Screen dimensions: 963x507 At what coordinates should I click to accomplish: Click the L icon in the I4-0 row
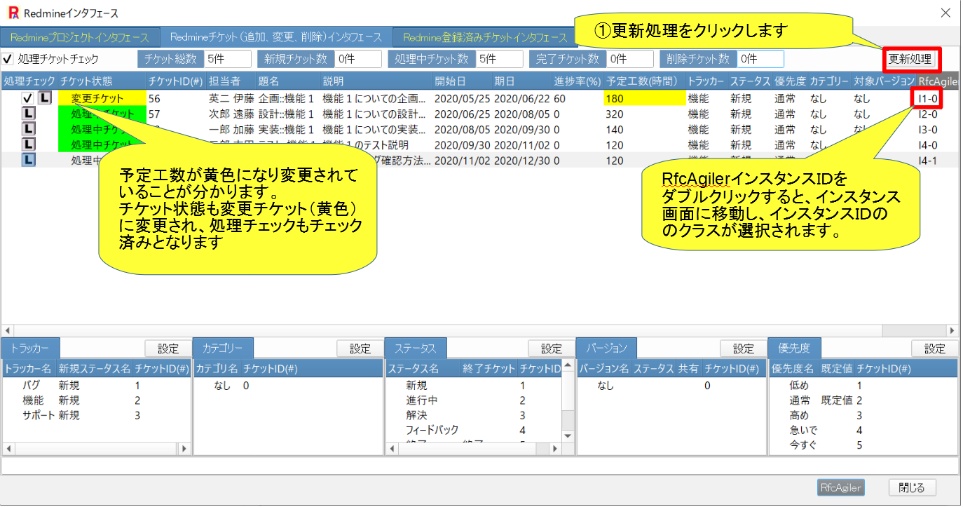(28, 144)
